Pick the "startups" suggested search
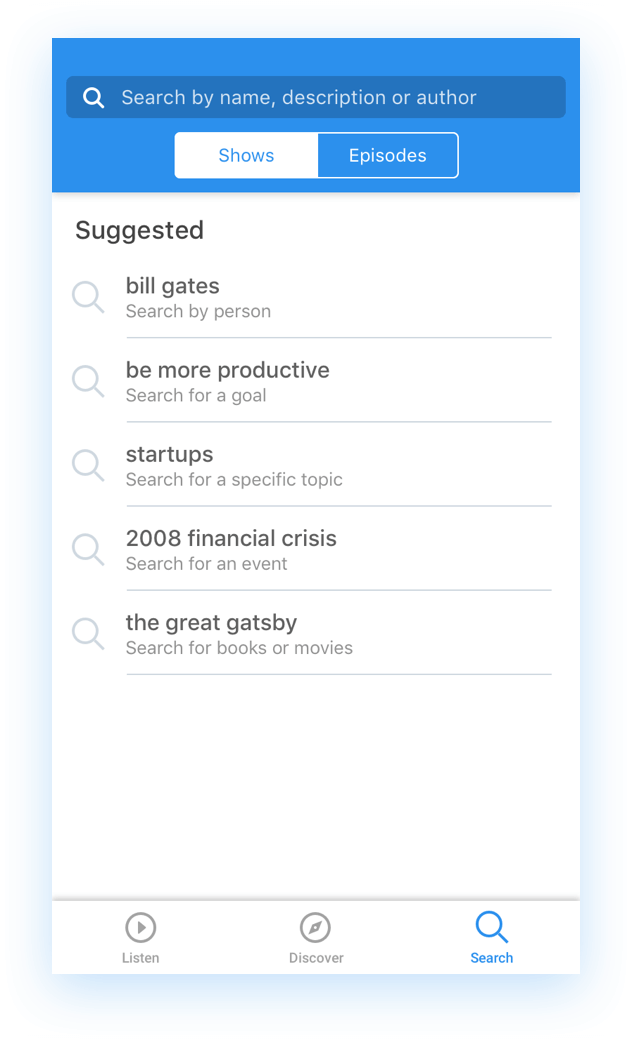The image size is (632, 1040). [169, 454]
